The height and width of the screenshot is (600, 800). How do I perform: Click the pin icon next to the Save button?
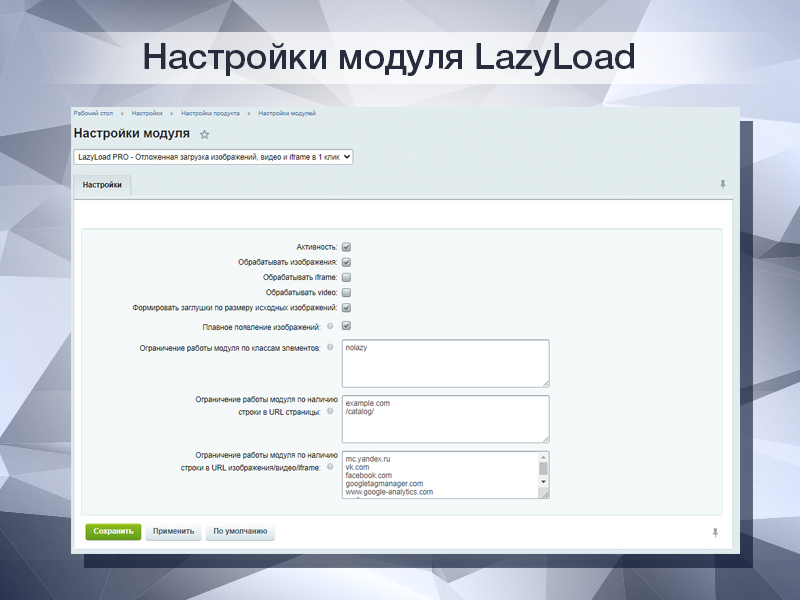[x=716, y=530]
